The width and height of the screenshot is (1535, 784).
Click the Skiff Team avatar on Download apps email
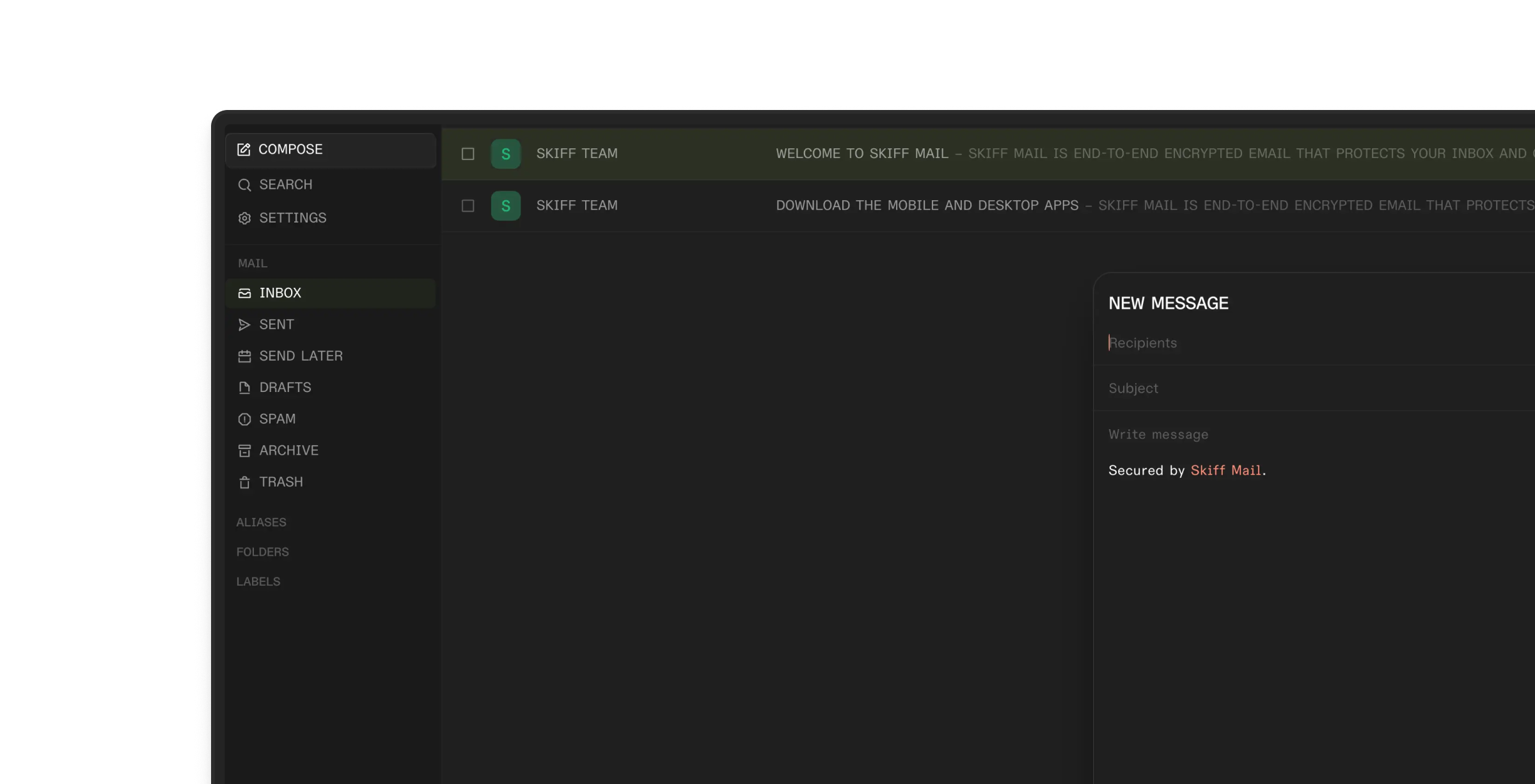506,205
